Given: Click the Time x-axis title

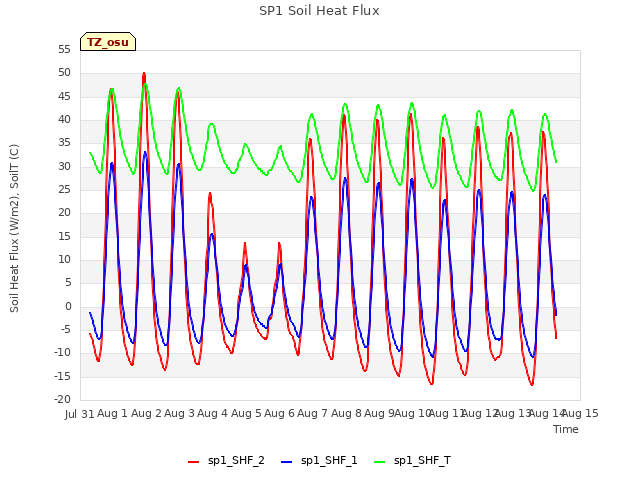Looking at the screenshot, I should (x=566, y=429).
